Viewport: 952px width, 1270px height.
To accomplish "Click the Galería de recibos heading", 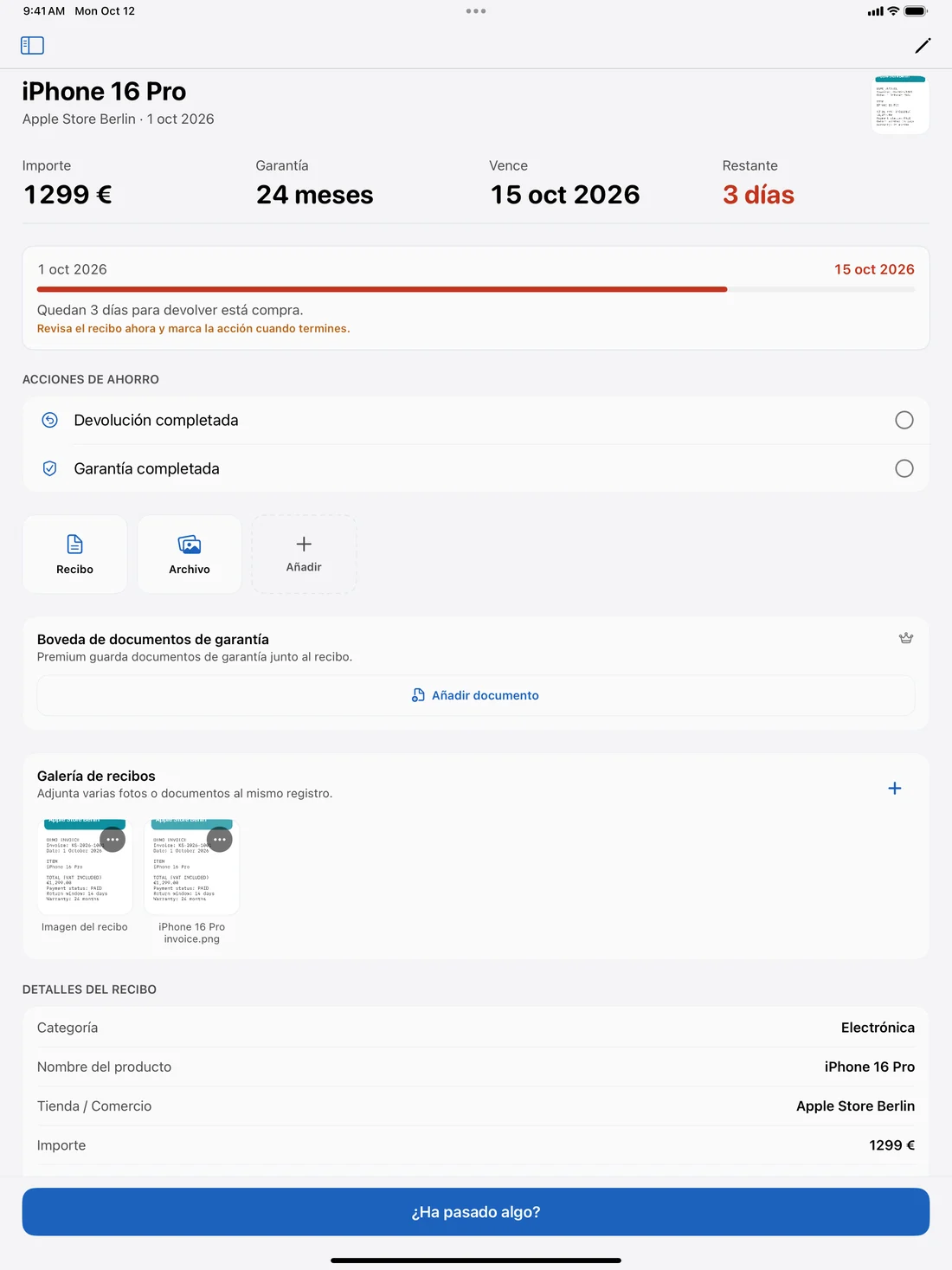I will (x=96, y=776).
